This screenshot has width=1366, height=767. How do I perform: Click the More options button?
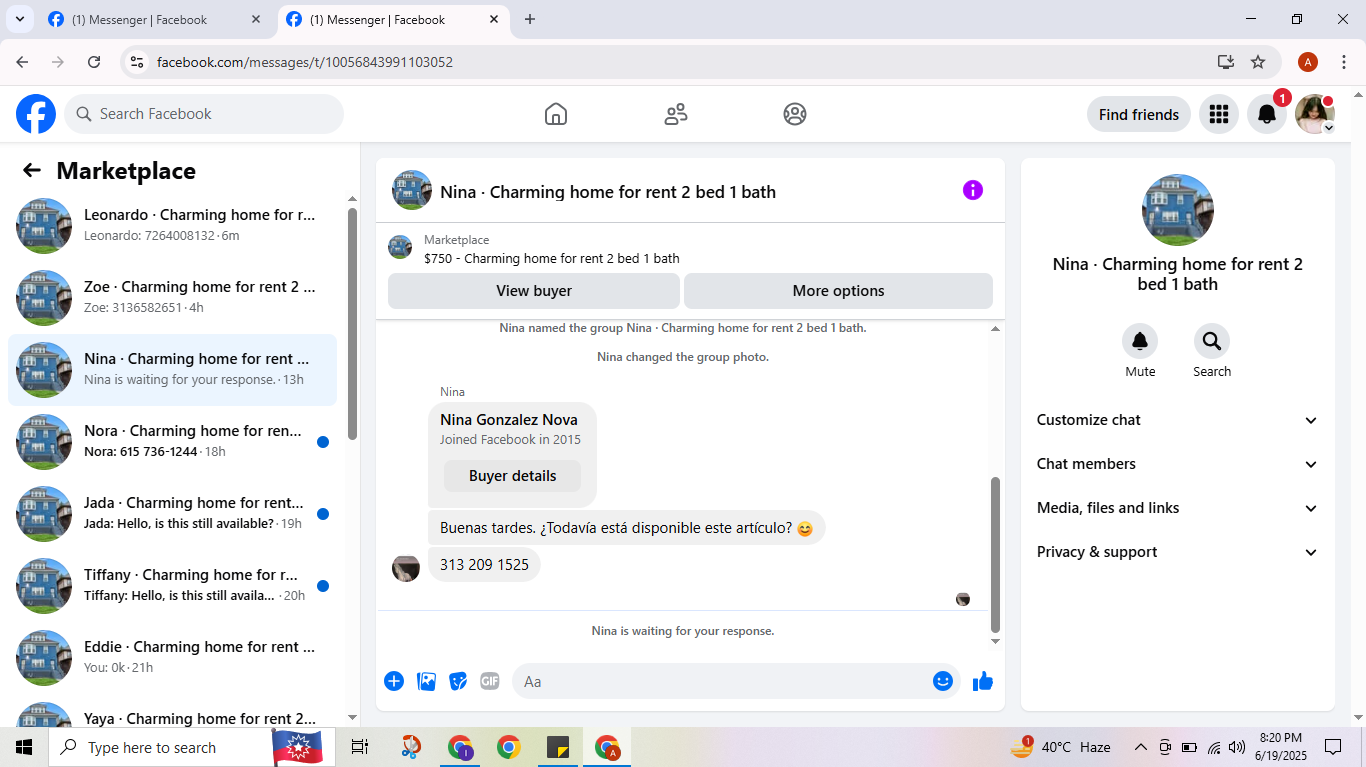coord(838,291)
